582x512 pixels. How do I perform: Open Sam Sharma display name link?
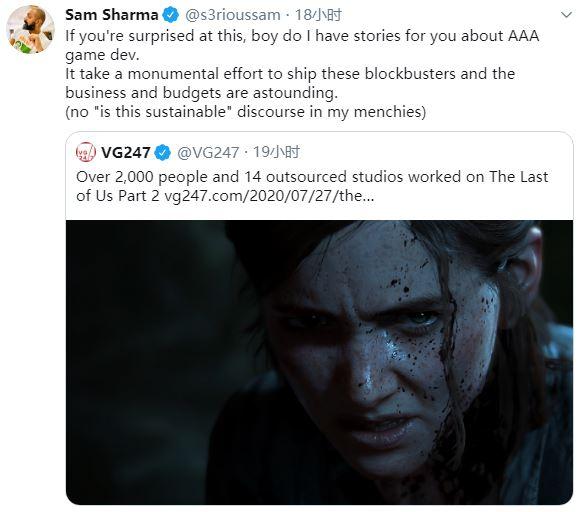(112, 15)
